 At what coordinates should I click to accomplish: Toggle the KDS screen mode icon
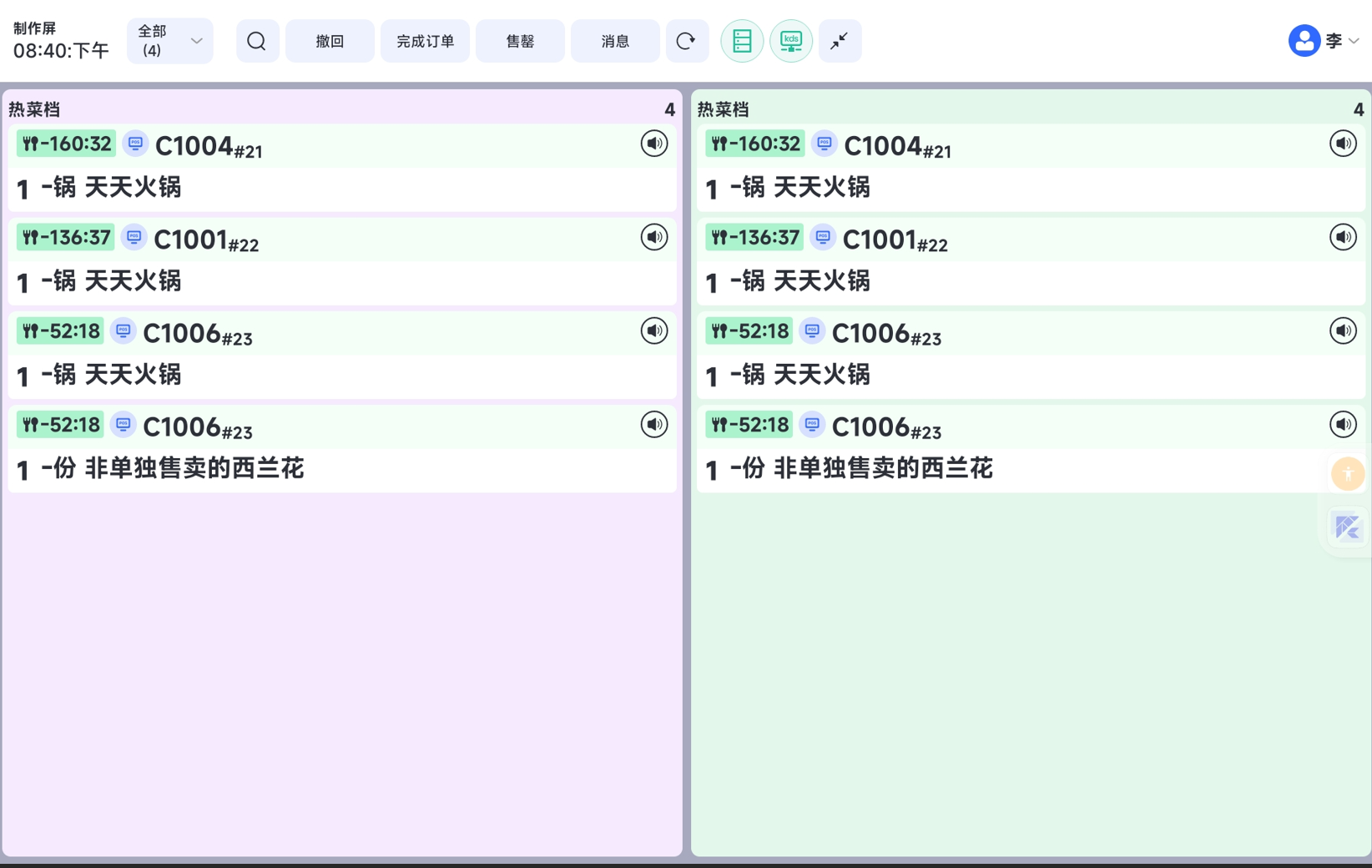tap(790, 41)
